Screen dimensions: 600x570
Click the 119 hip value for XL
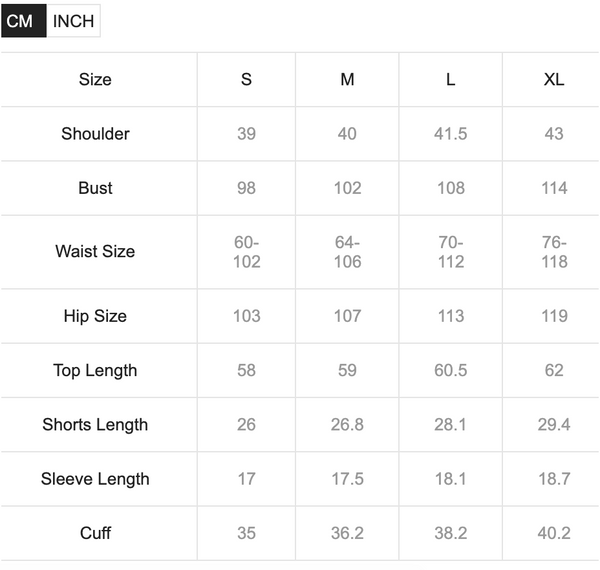(554, 316)
